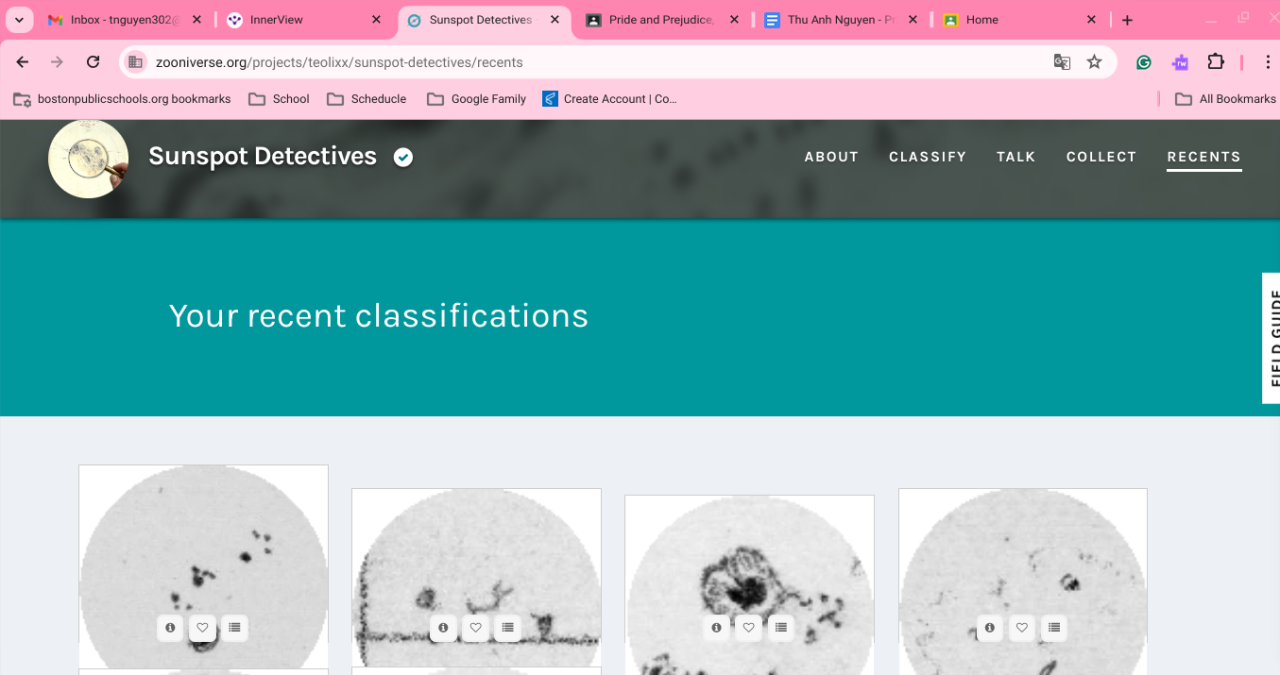This screenshot has height=675, width=1280.
Task: Close the Home tab
Action: pos(1091,20)
